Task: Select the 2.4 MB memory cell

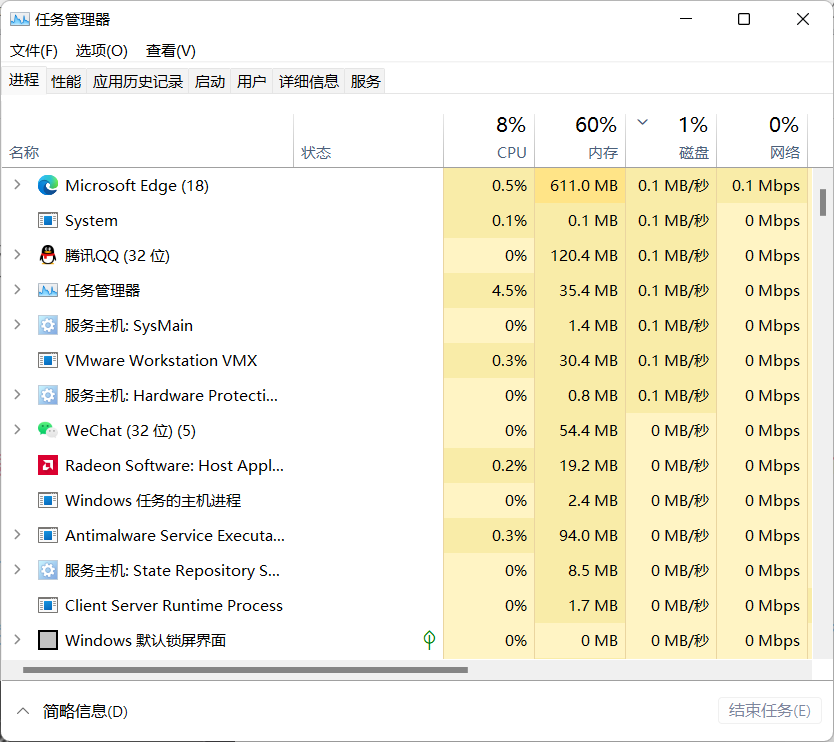Action: pos(580,501)
